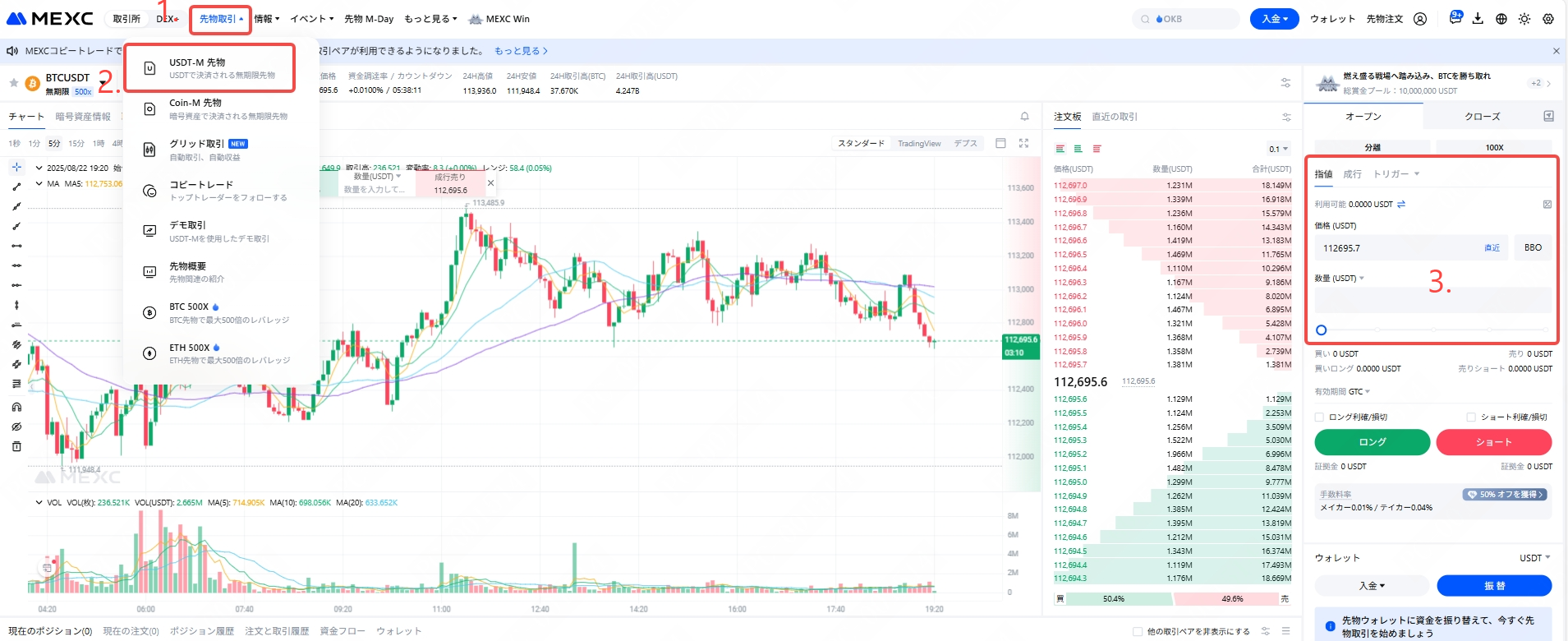1568x641 pixels.
Task: Open the user profile icon in header
Action: (x=1420, y=19)
